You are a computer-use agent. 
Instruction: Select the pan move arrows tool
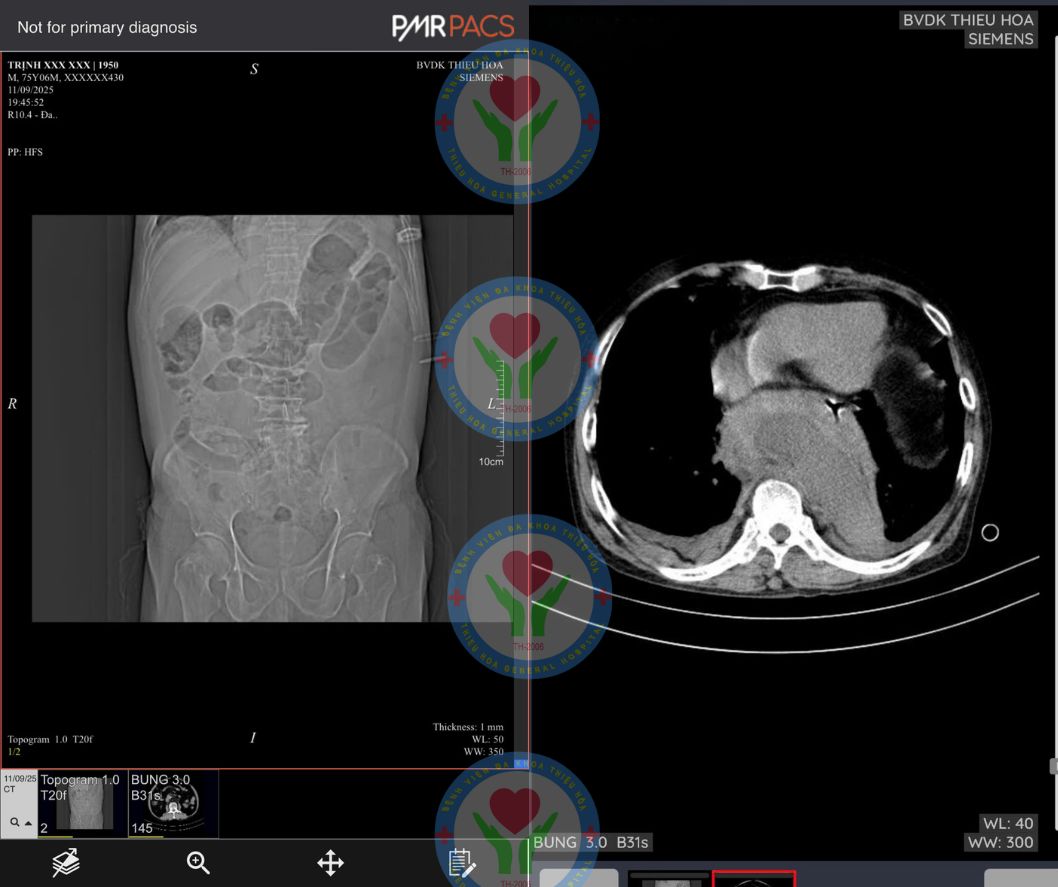[x=331, y=863]
